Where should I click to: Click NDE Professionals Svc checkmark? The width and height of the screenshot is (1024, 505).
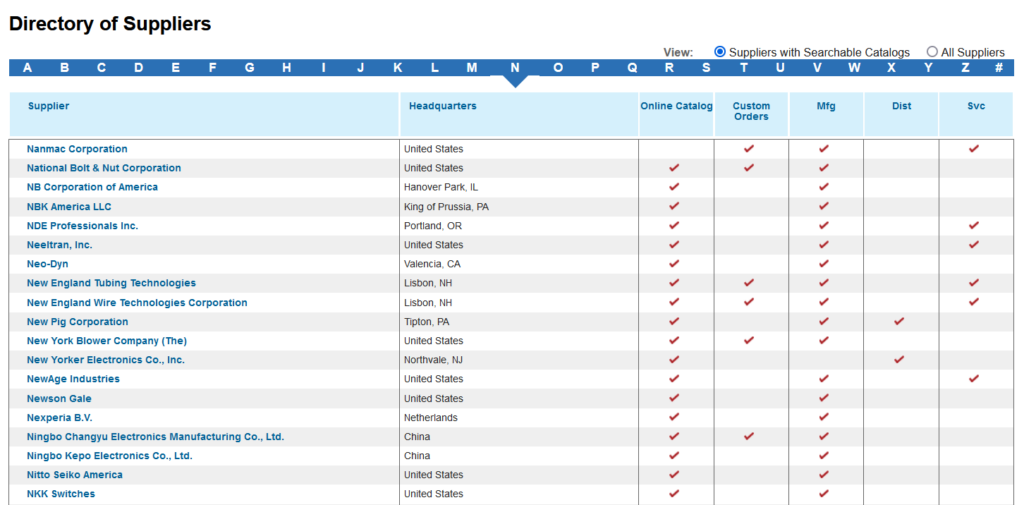pos(974,225)
